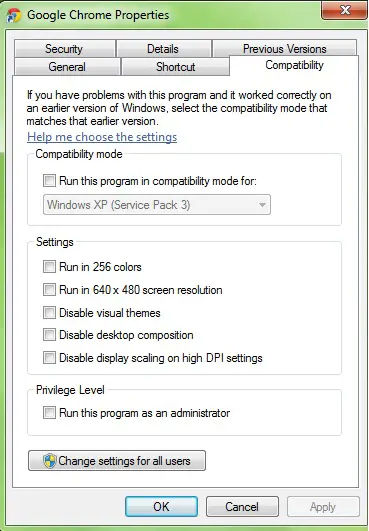
Task: Check Run in 256 colors
Action: point(49,267)
